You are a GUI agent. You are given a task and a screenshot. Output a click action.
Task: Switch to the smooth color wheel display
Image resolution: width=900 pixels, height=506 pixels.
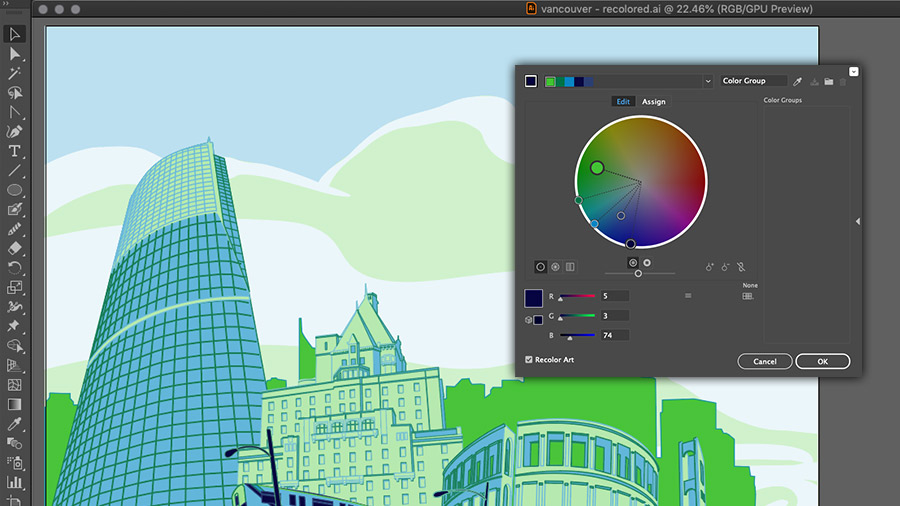(x=541, y=267)
